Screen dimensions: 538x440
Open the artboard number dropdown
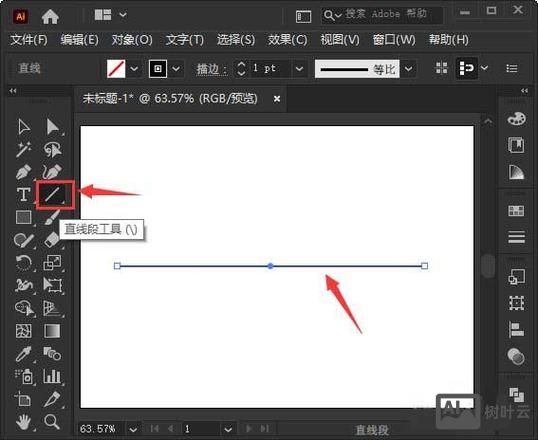(228, 429)
